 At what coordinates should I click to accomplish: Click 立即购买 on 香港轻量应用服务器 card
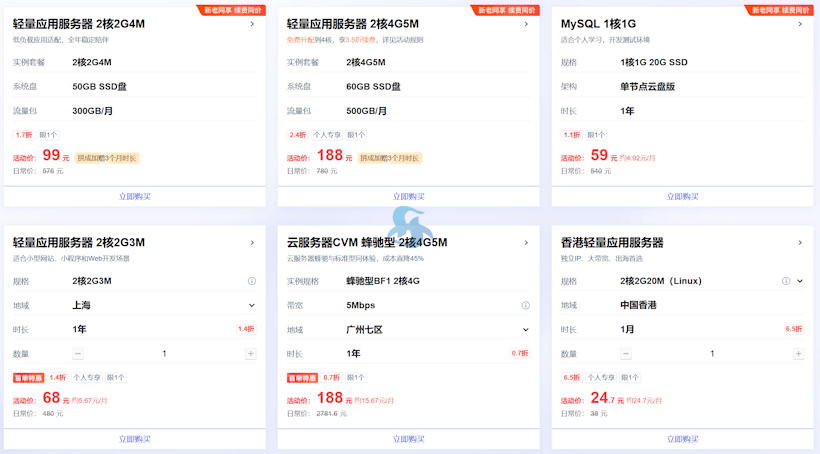(682, 439)
